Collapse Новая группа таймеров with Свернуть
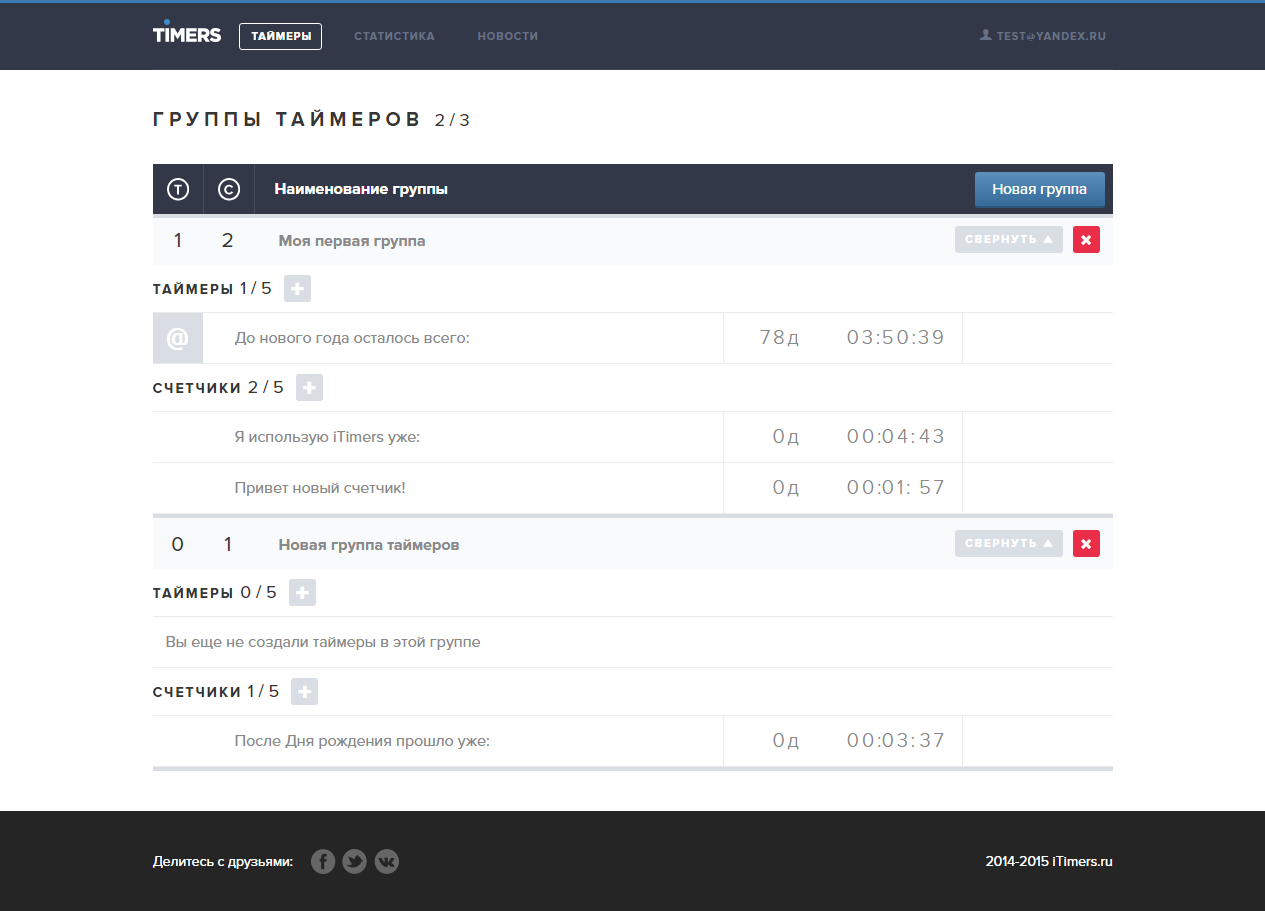This screenshot has height=911, width=1265. click(1008, 544)
